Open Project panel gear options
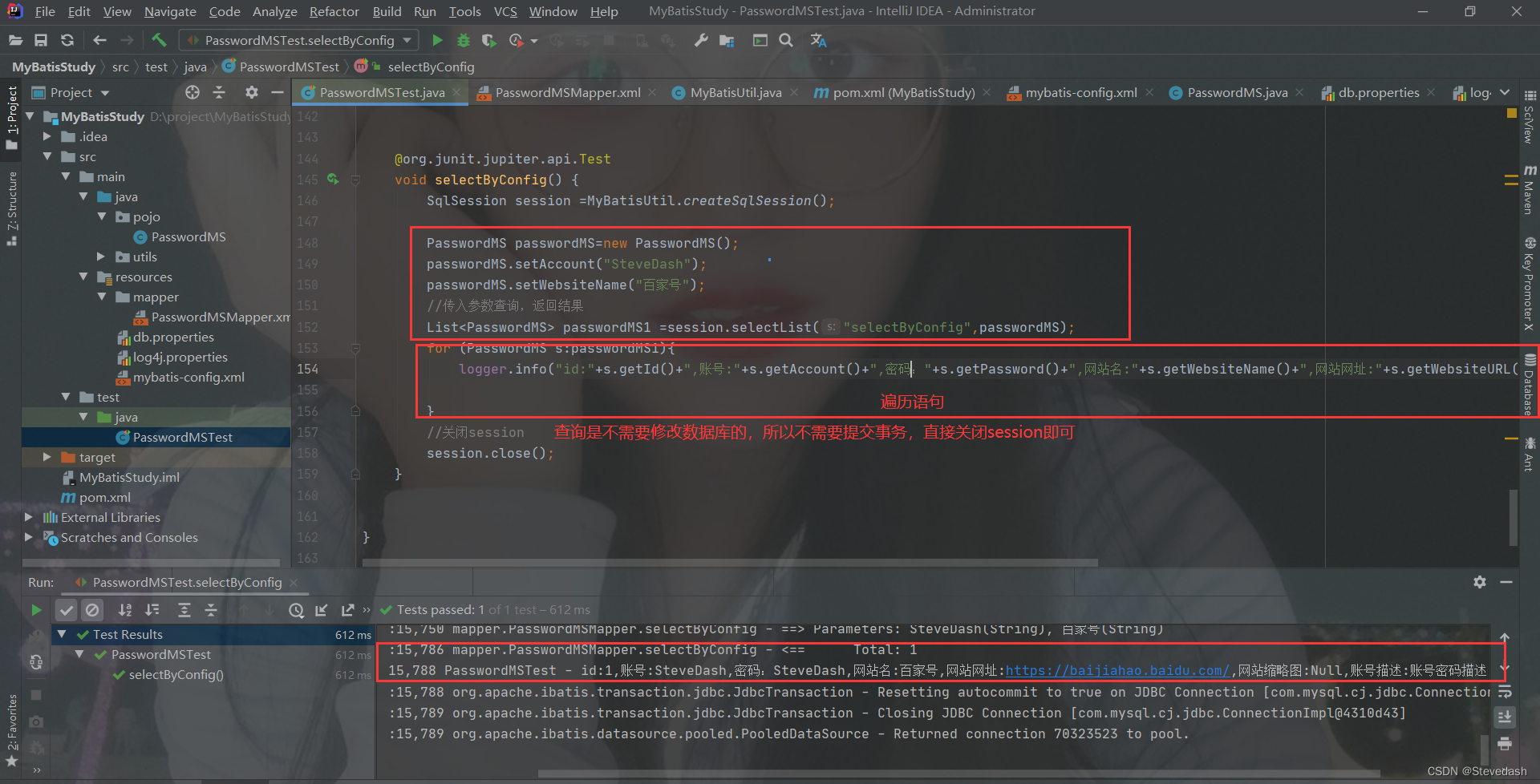1540x784 pixels. click(252, 92)
